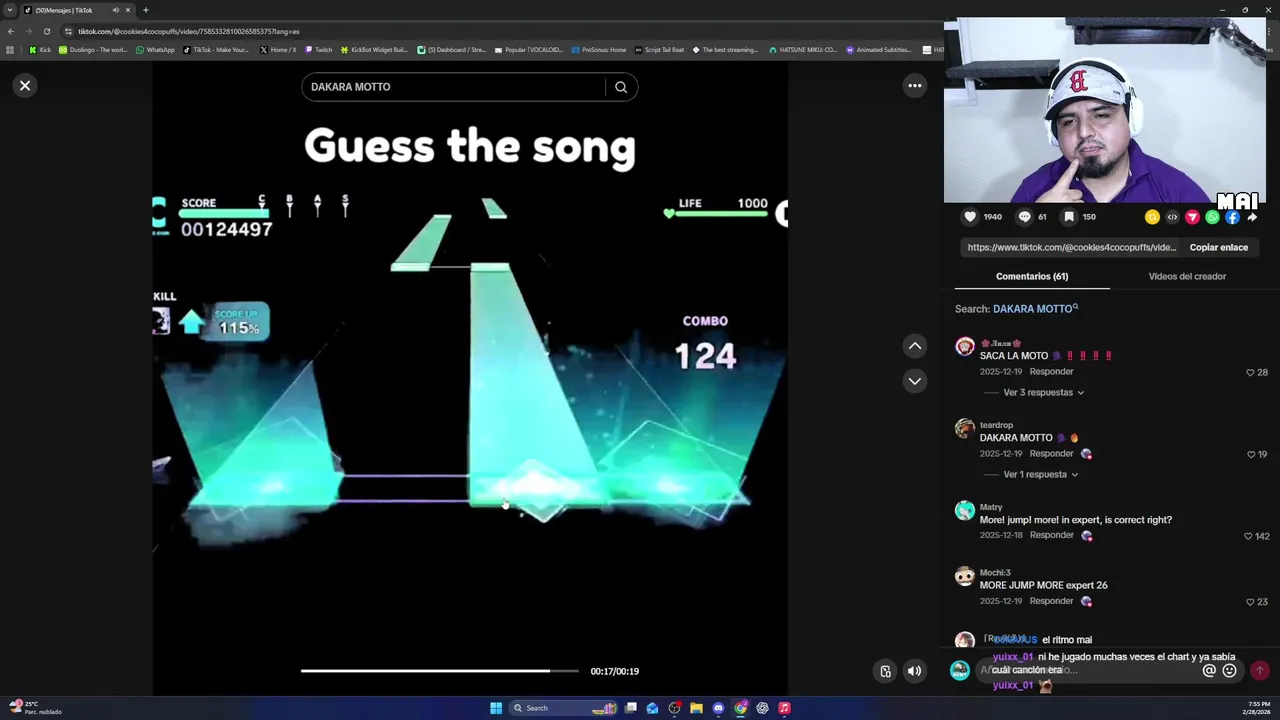The width and height of the screenshot is (1280, 720).
Task: Go back in the browser
Action: [11, 31]
